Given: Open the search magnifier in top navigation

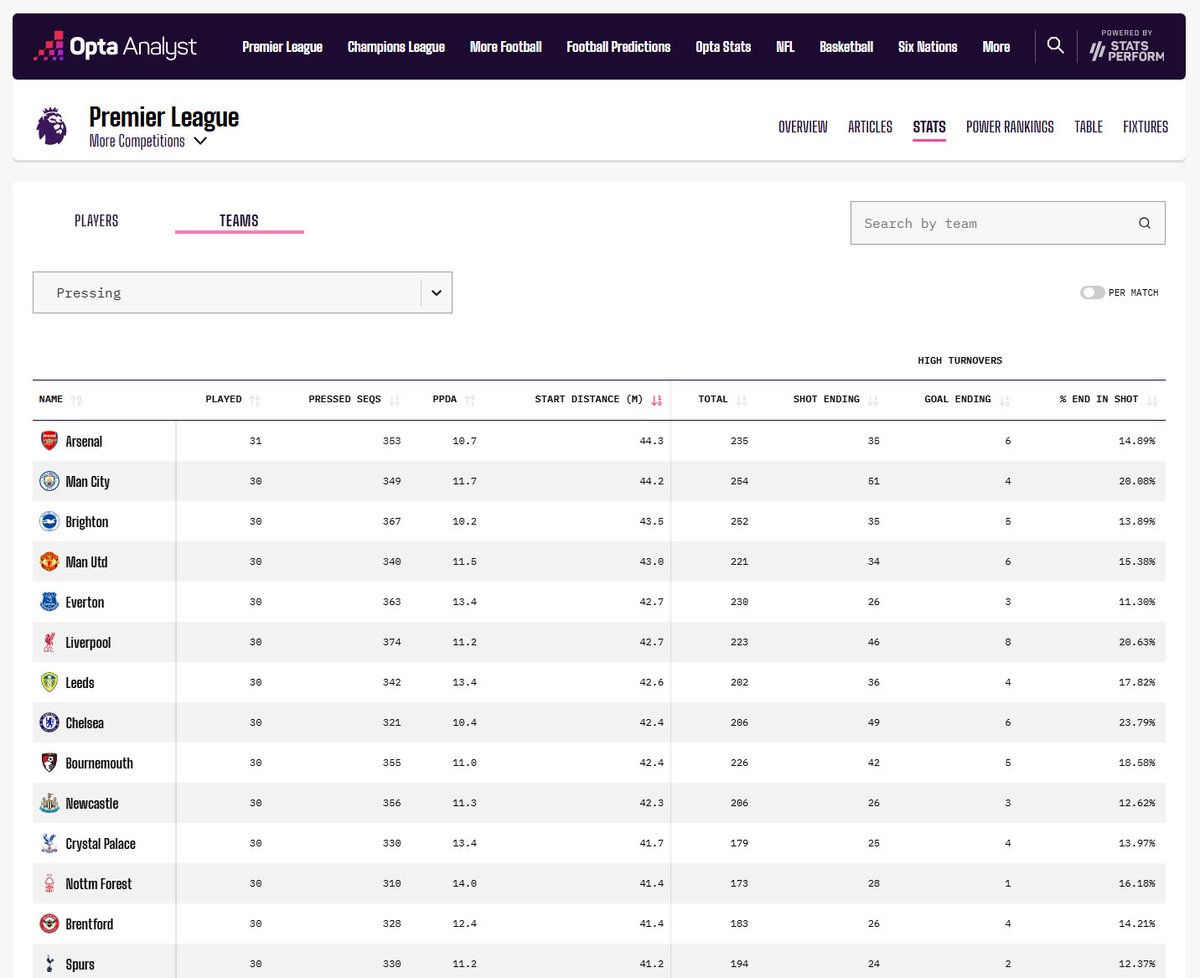Looking at the screenshot, I should tap(1055, 45).
